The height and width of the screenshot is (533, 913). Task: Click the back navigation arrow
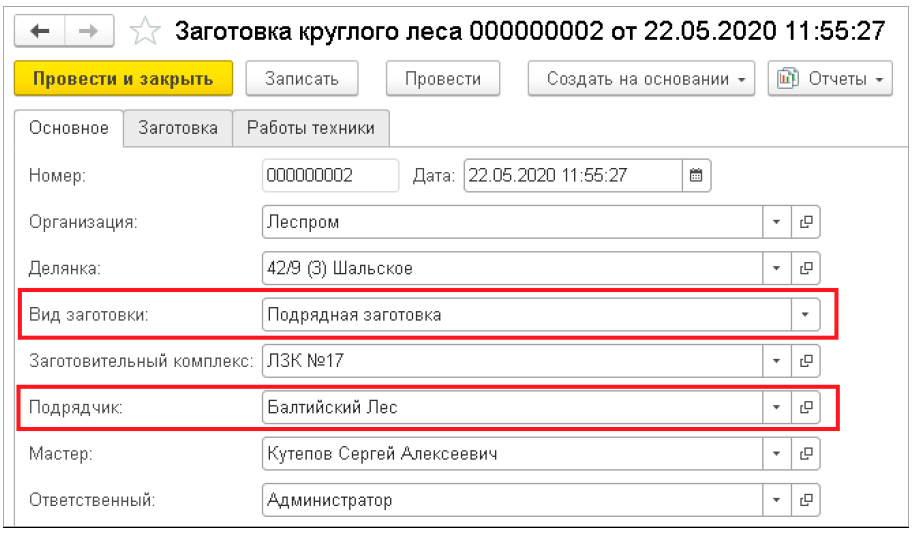click(x=41, y=31)
